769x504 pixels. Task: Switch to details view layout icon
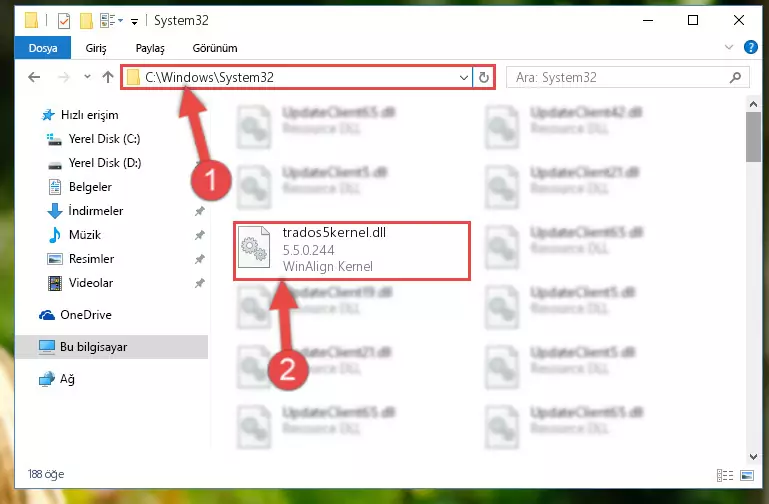(725, 475)
